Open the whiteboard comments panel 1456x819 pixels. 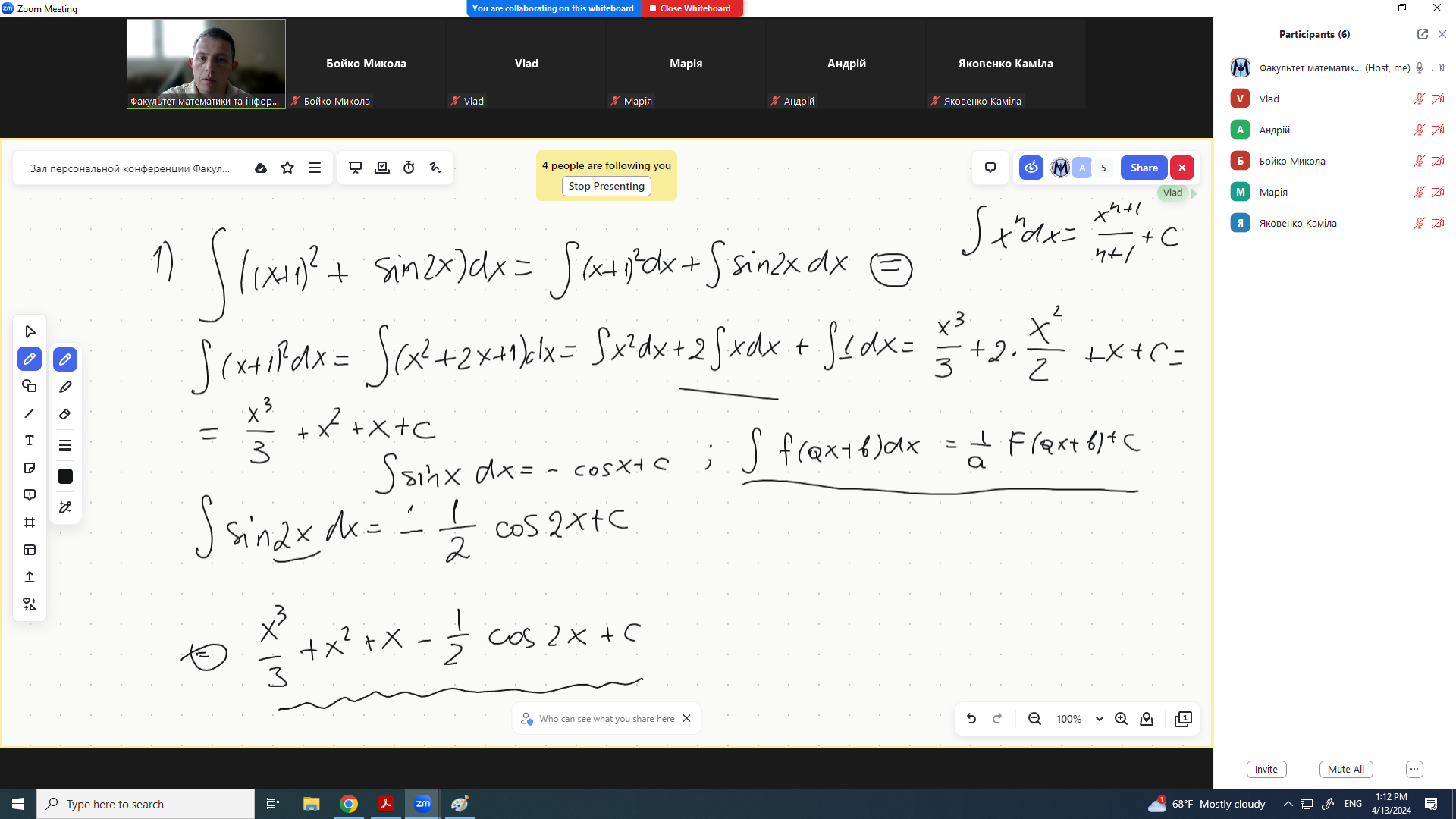pos(990,168)
